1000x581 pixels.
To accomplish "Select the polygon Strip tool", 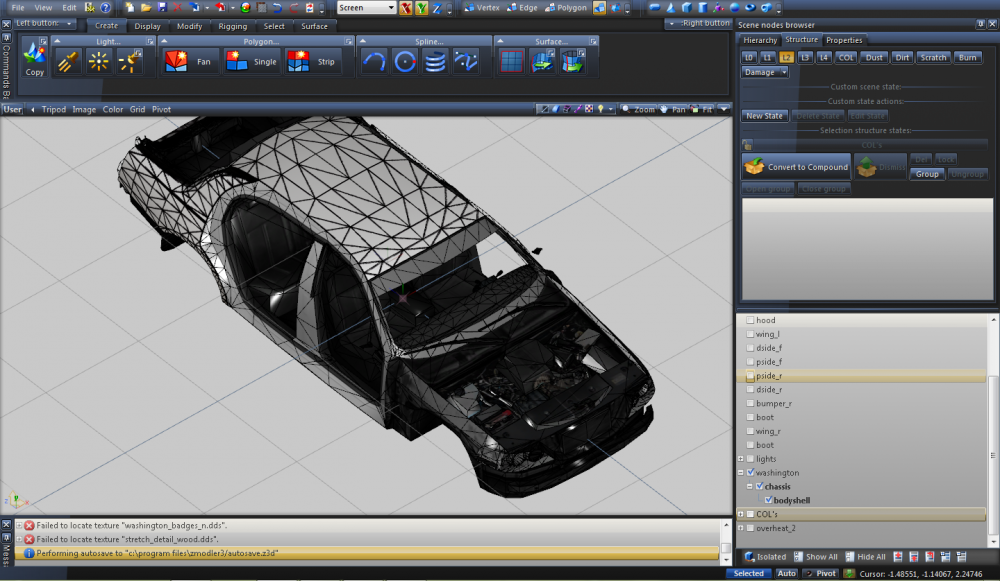I will (313, 62).
